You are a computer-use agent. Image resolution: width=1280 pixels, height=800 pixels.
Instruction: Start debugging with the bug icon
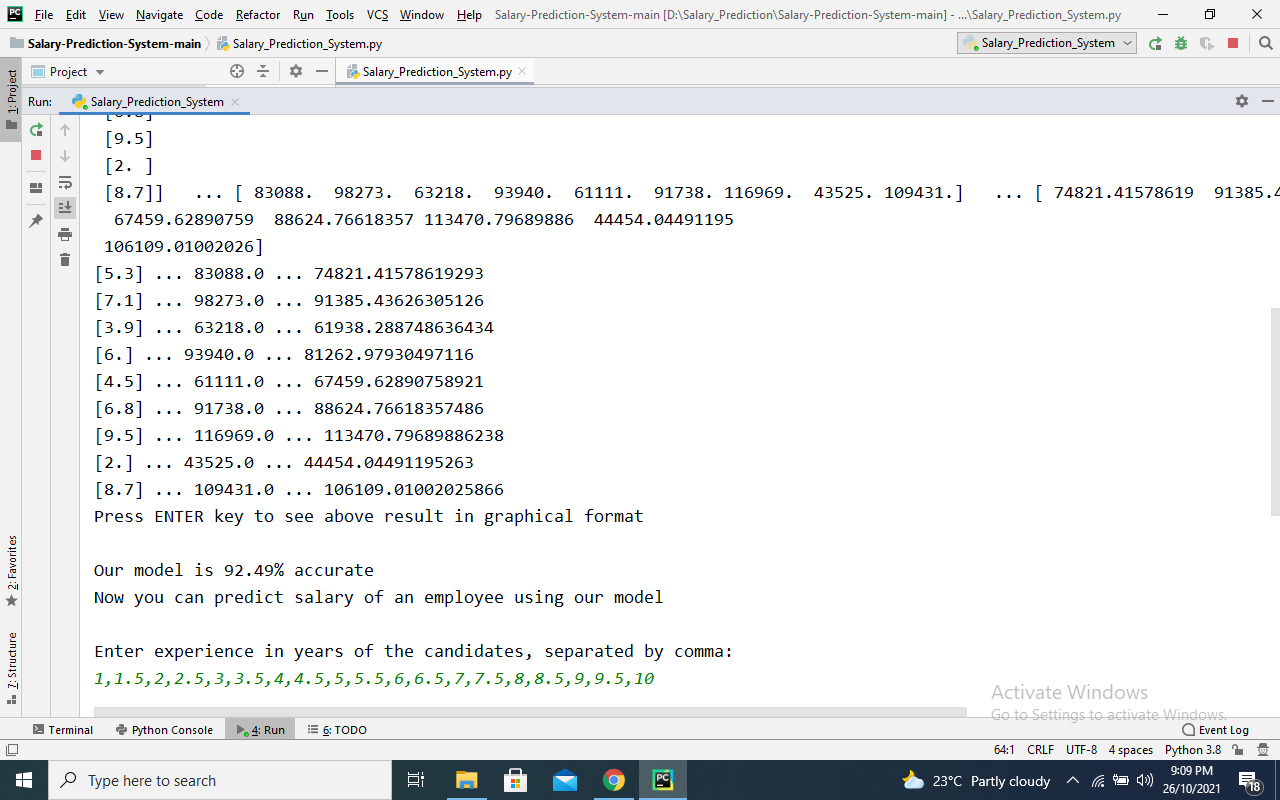[1181, 43]
